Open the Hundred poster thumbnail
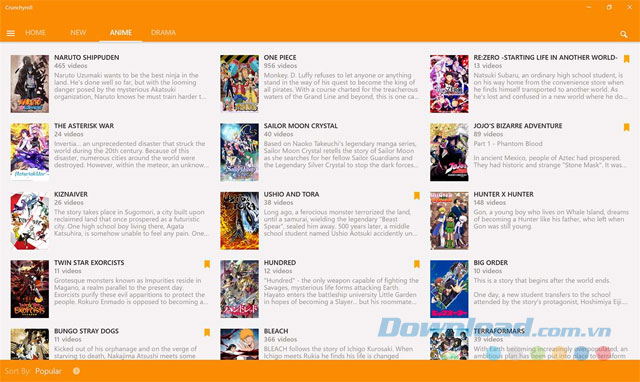Viewport: 640px width, 382px height. coord(240,289)
